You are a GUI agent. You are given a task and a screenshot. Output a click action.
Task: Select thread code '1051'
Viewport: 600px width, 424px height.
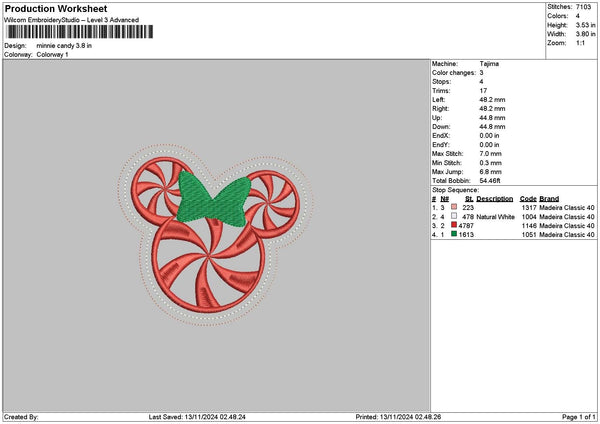tap(529, 235)
